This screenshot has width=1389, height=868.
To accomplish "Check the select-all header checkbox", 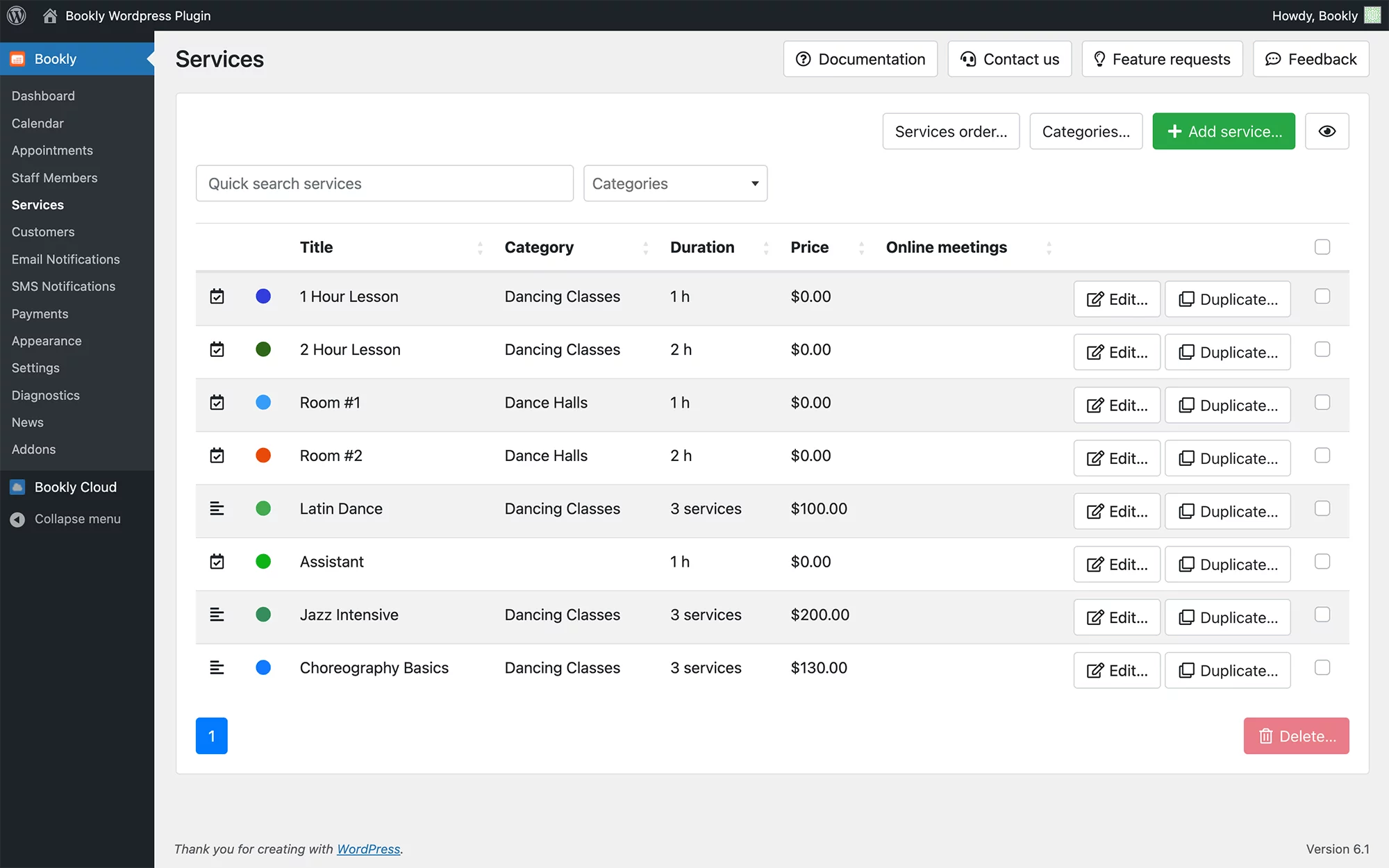I will tap(1322, 247).
